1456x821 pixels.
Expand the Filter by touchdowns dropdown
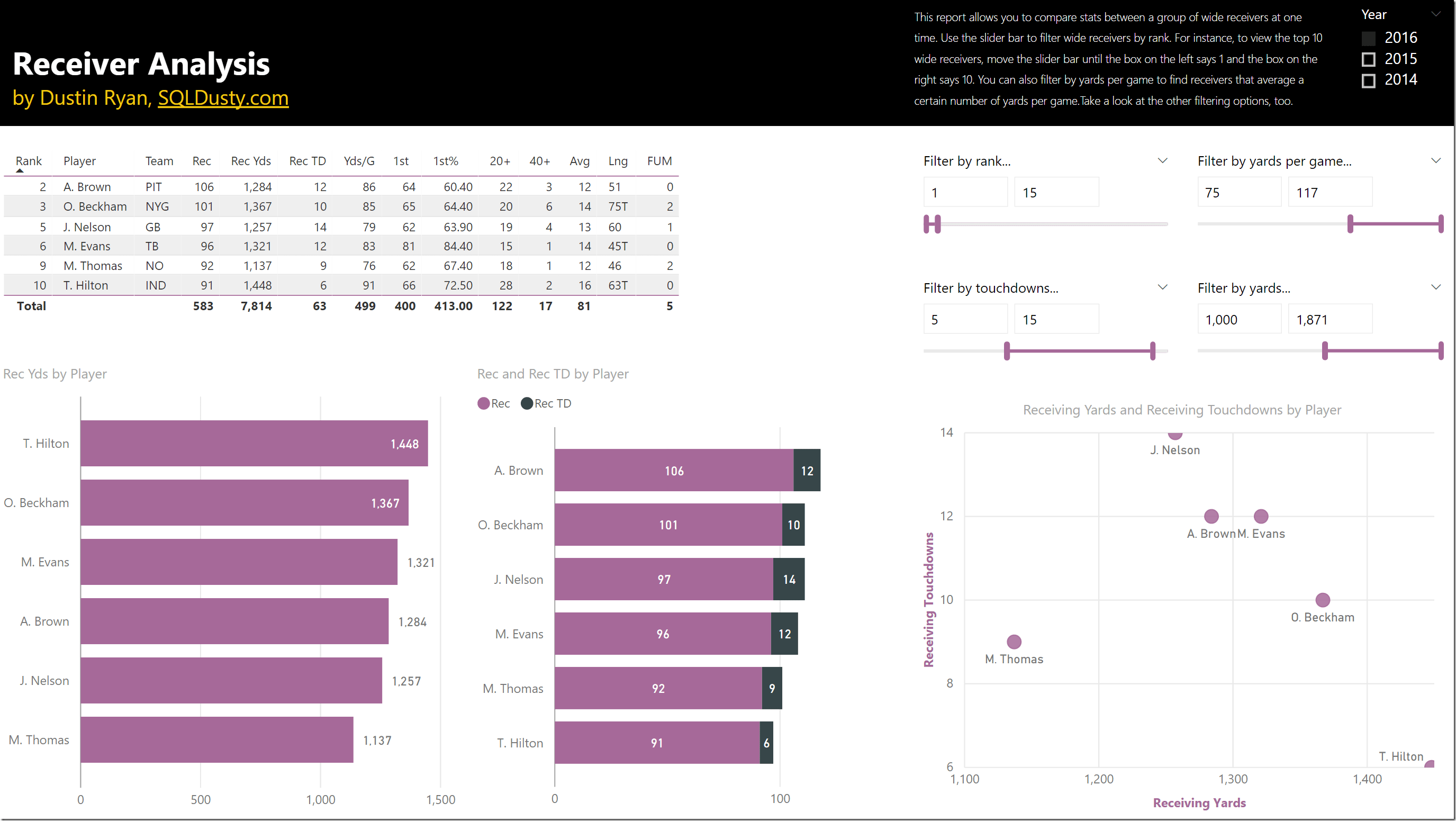[x=1163, y=287]
